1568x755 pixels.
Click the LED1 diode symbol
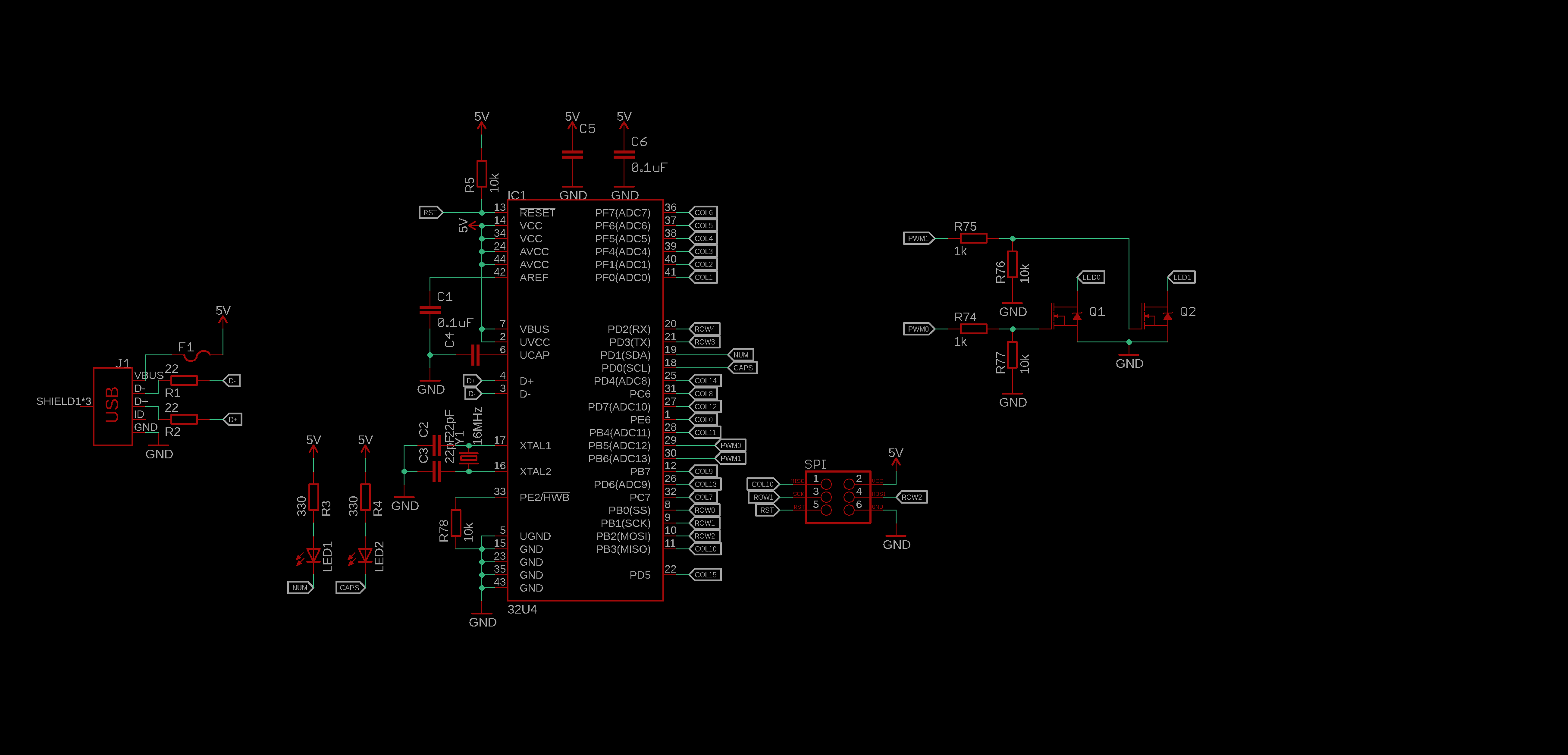click(x=314, y=555)
